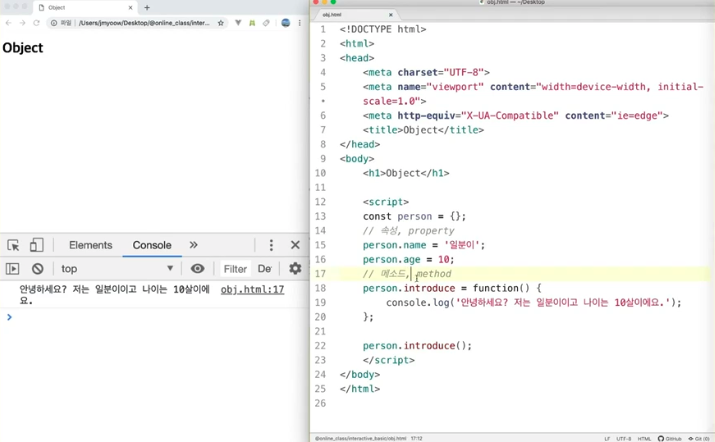This screenshot has width=715, height=442.
Task: Click the eye icon to create live expression
Action: point(197,269)
